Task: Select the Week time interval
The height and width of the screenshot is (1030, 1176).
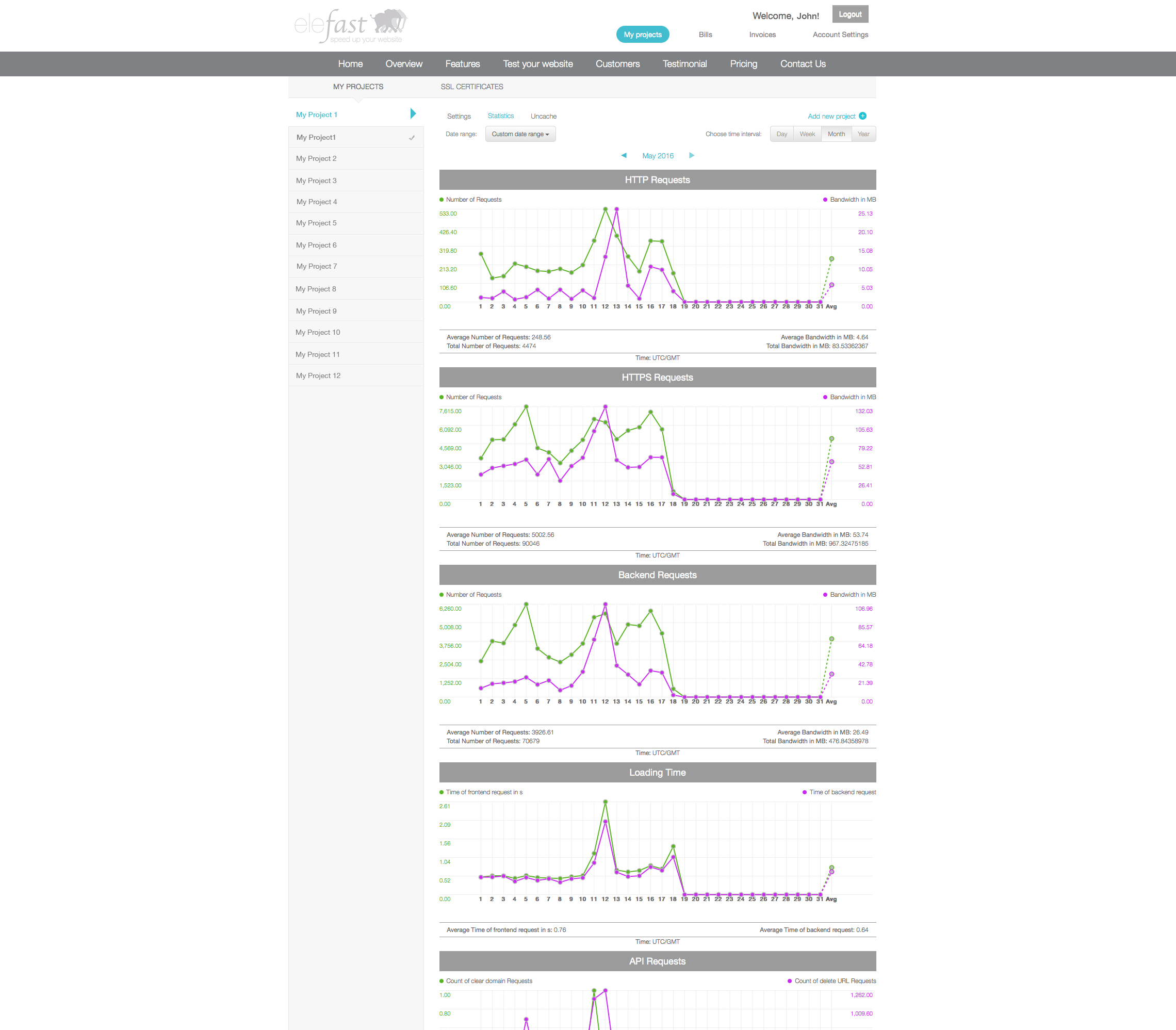Action: 807,135
